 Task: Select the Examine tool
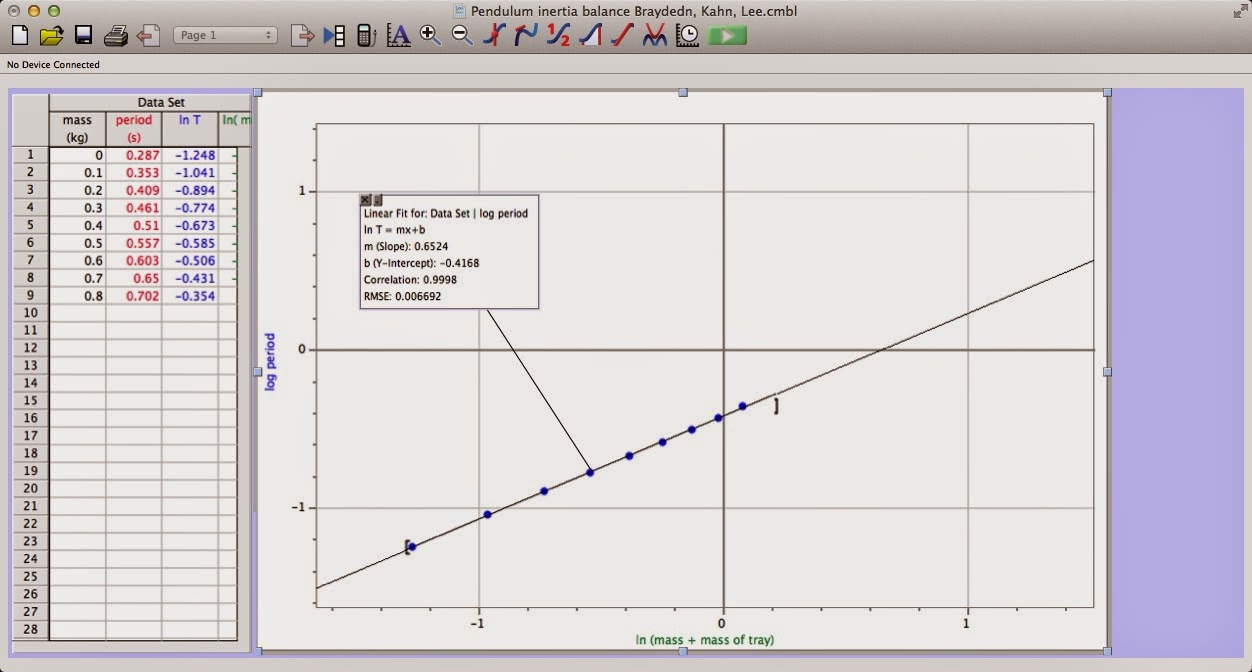pyautogui.click(x=494, y=34)
